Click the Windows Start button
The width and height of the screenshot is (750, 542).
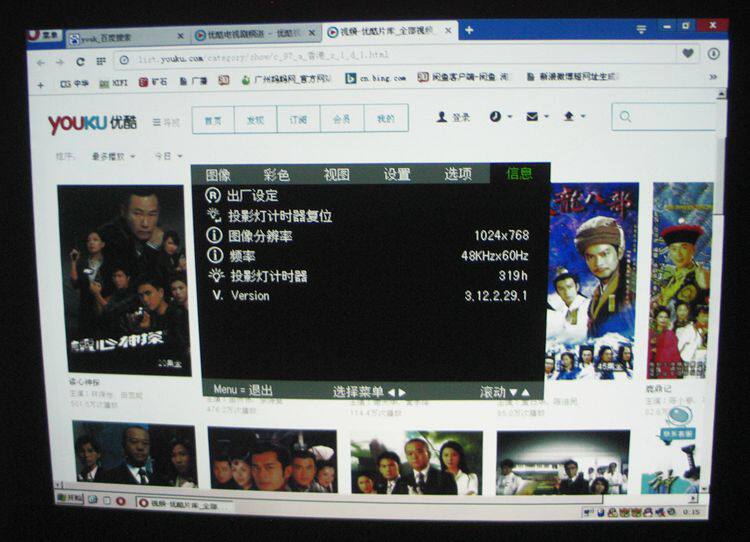(x=69, y=498)
